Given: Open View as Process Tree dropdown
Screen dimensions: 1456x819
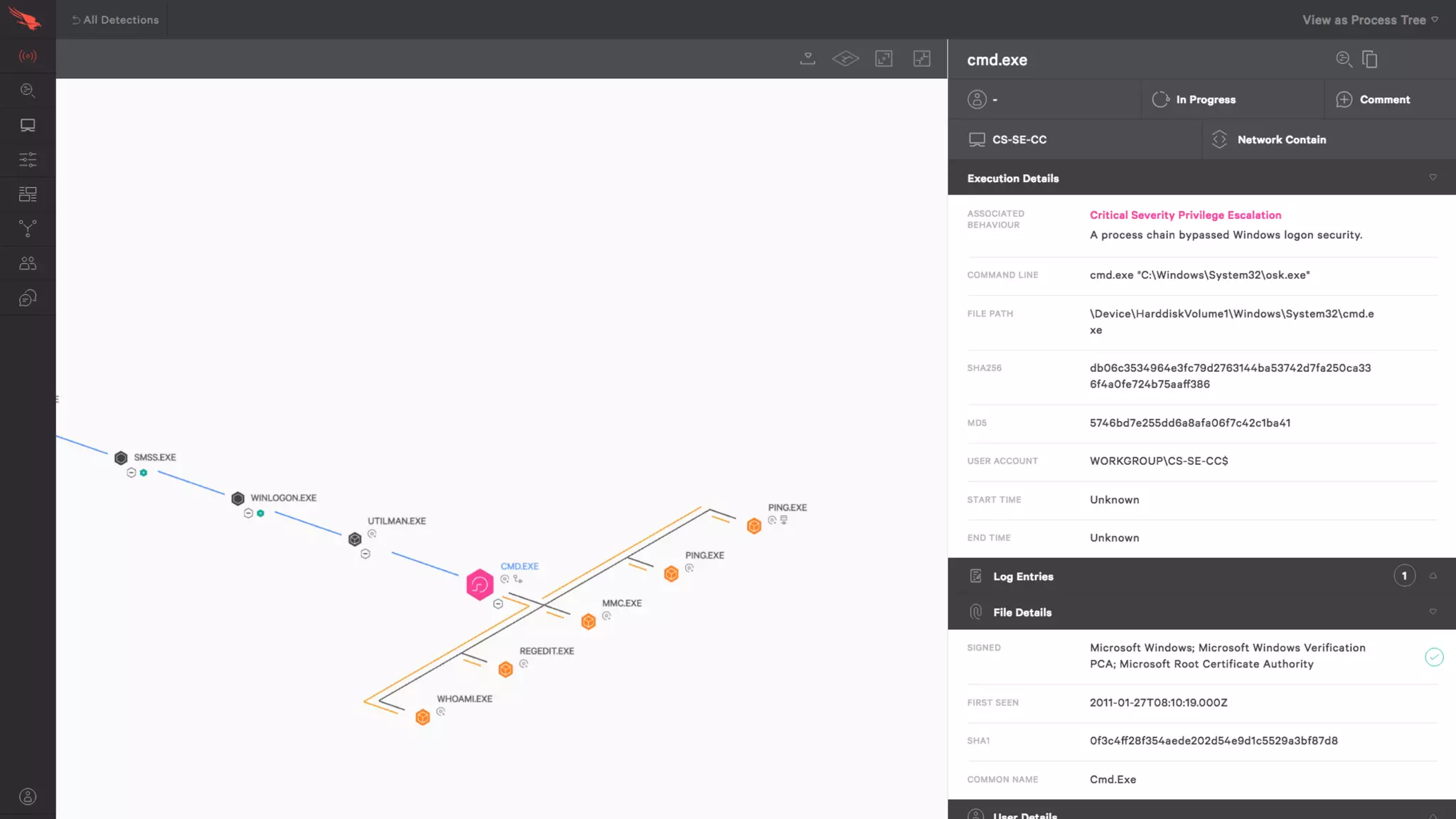Looking at the screenshot, I should pyautogui.click(x=1369, y=20).
